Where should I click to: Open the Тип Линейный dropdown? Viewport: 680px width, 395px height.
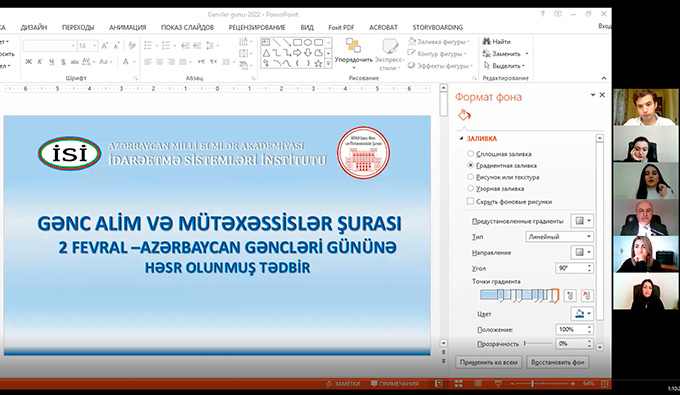[x=559, y=237]
